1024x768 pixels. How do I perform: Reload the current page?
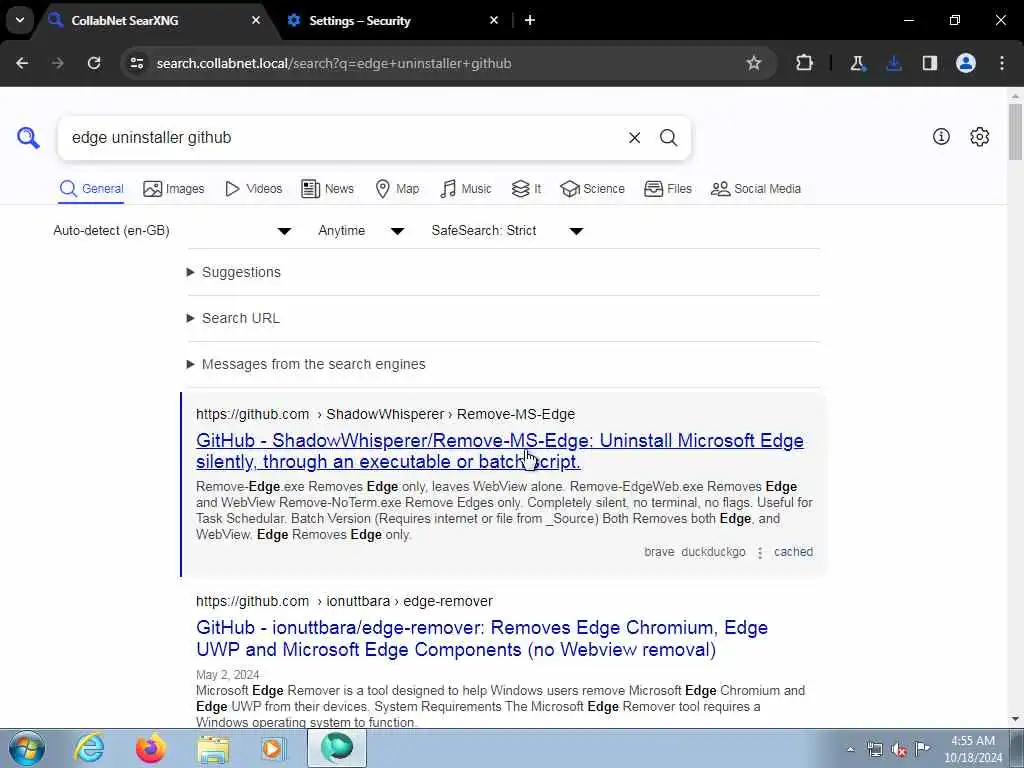coord(94,63)
